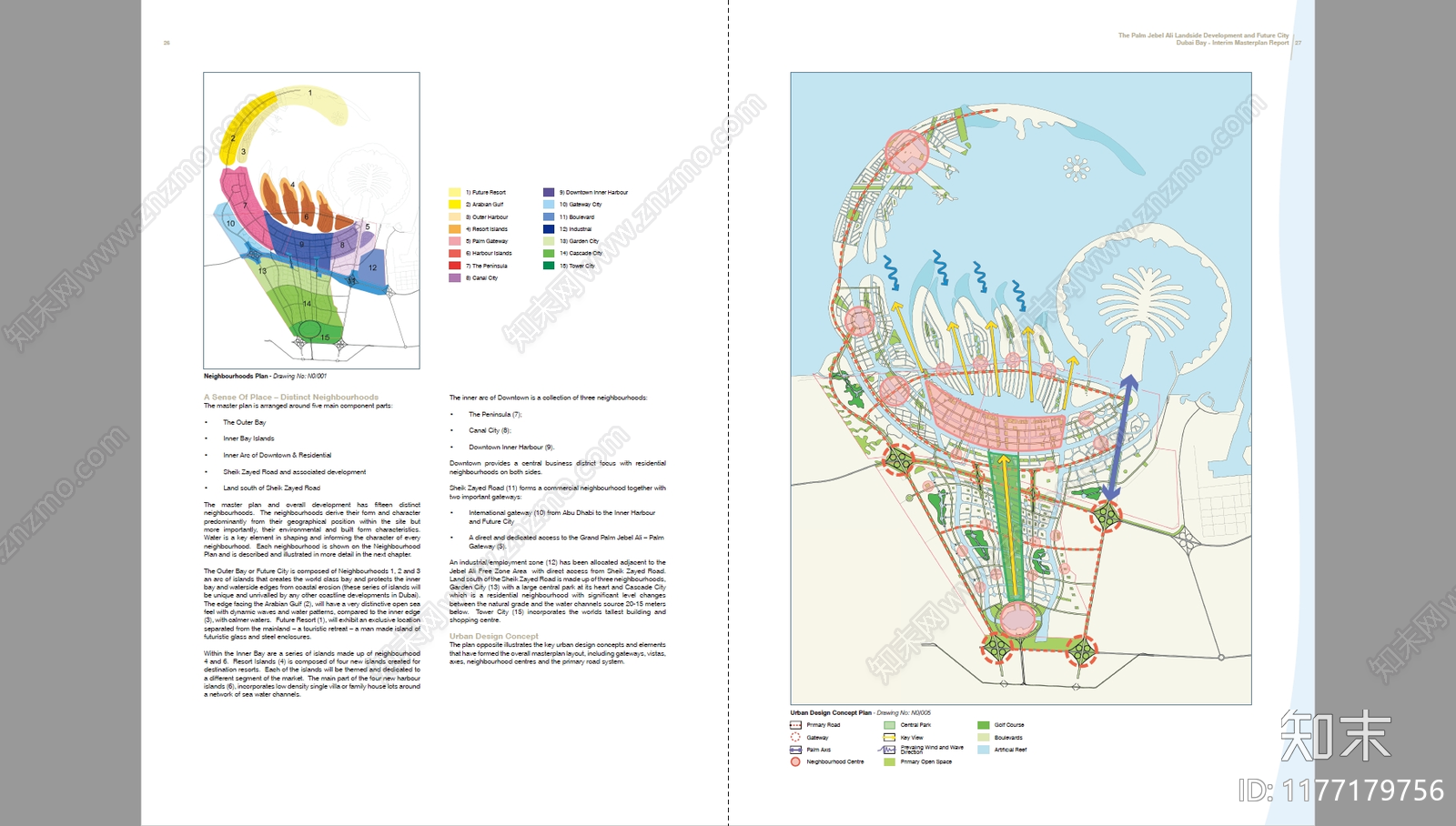Click the Palm Axis legend symbol
The image size is (1456, 826).
coord(795,750)
